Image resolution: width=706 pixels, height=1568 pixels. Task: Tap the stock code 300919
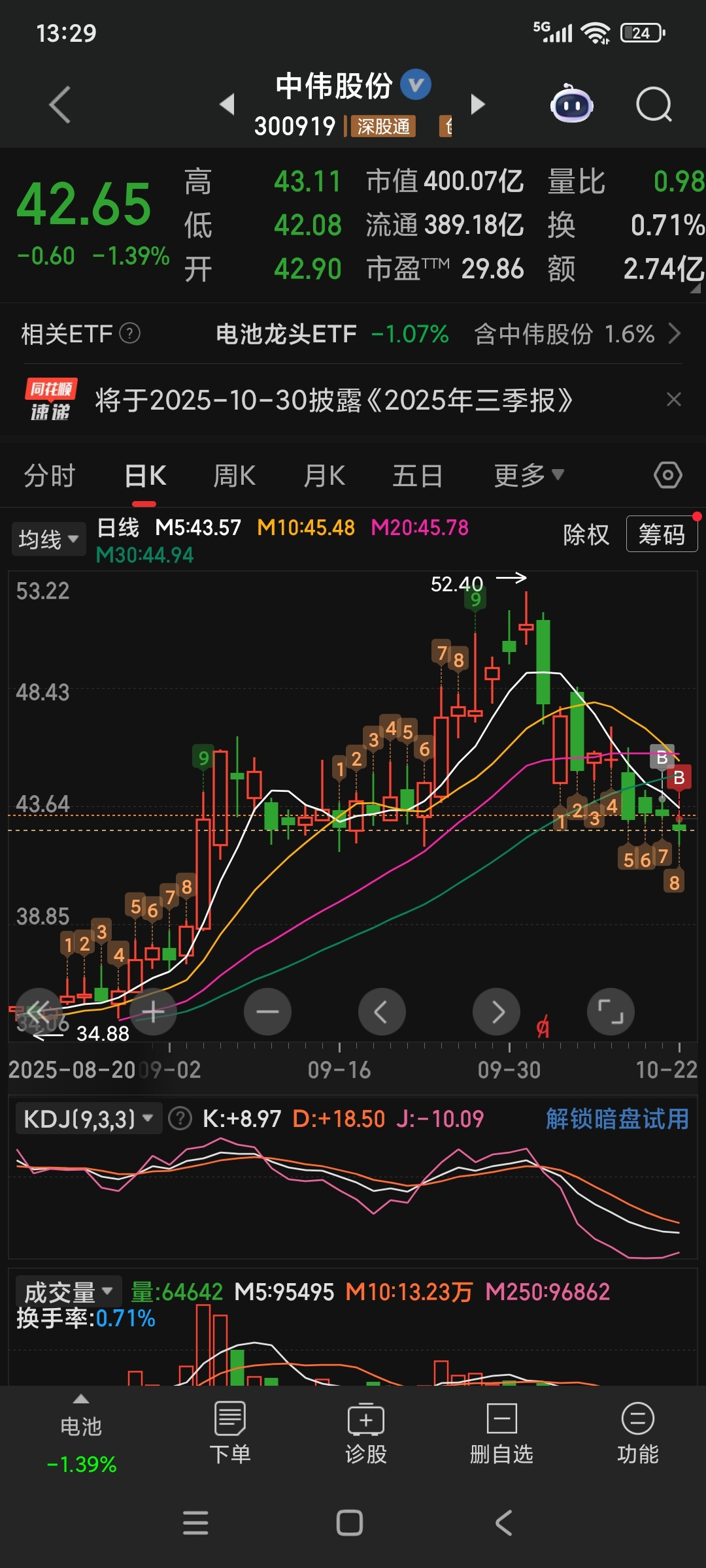(294, 126)
